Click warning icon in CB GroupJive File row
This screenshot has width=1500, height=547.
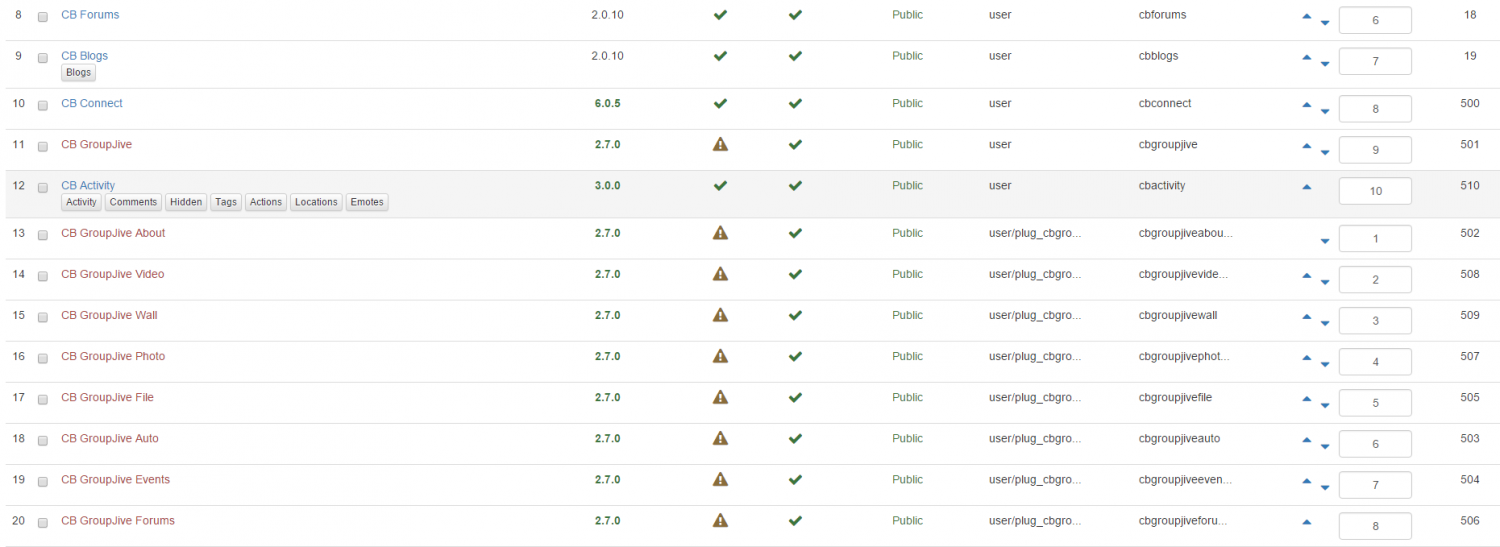tap(720, 397)
